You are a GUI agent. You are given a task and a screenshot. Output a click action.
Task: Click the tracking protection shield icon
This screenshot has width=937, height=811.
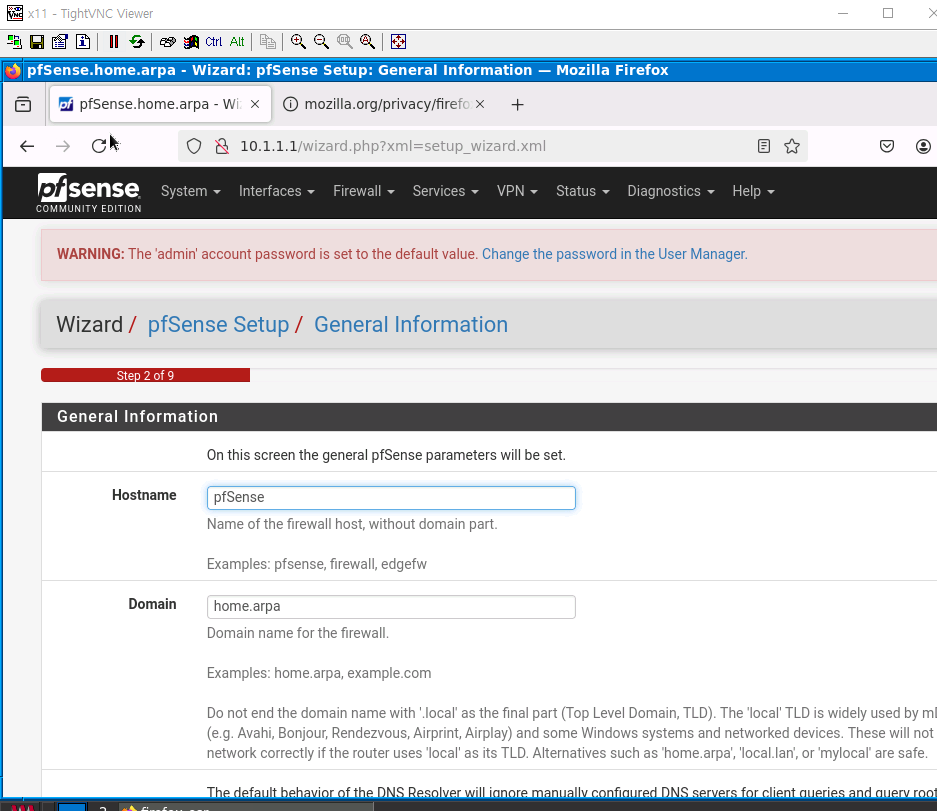(194, 146)
